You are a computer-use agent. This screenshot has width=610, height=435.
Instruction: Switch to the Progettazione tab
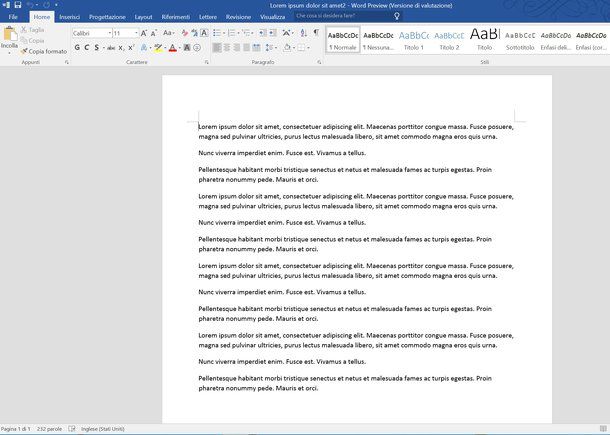[x=107, y=17]
